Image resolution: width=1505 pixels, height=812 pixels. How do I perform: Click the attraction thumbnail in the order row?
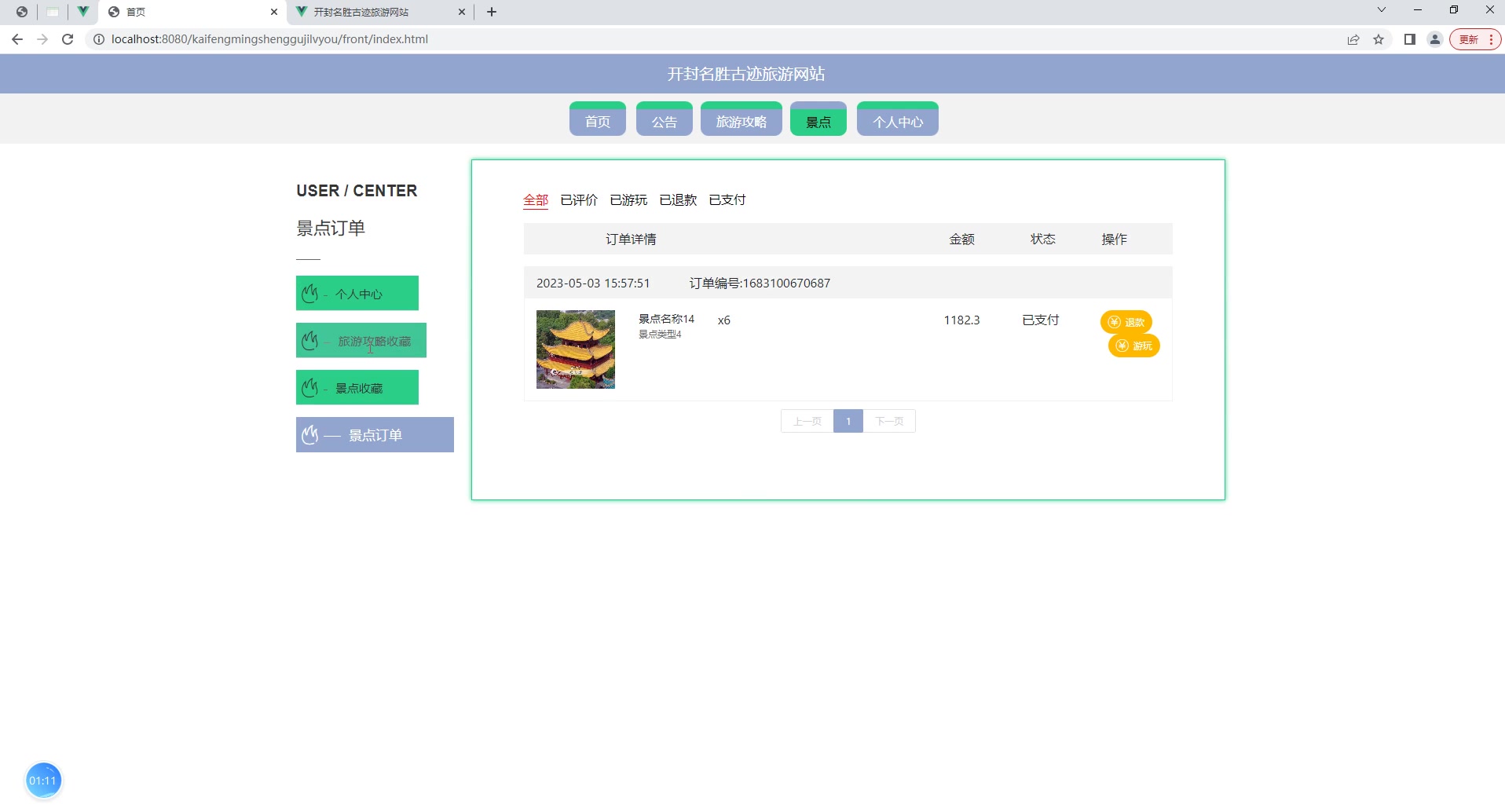(576, 349)
